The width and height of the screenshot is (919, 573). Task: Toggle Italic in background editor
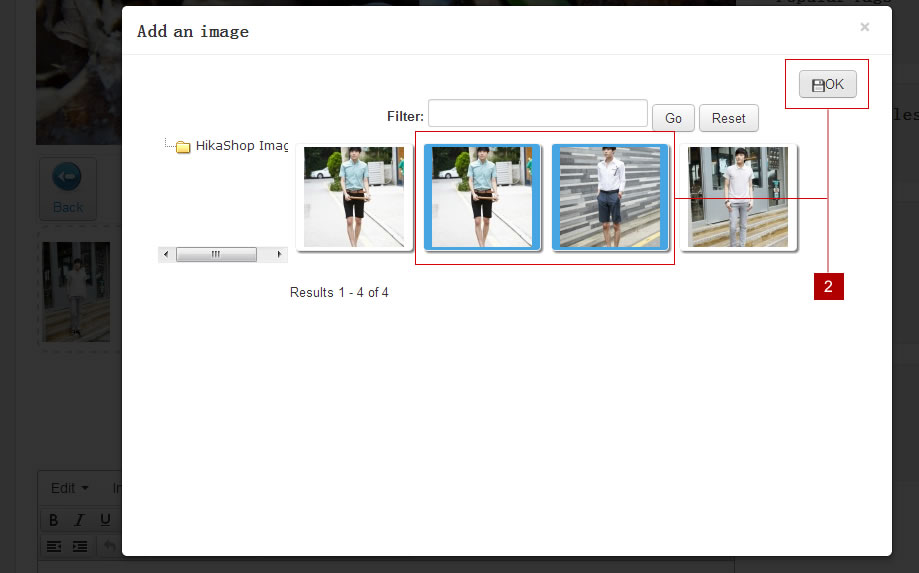tap(79, 520)
